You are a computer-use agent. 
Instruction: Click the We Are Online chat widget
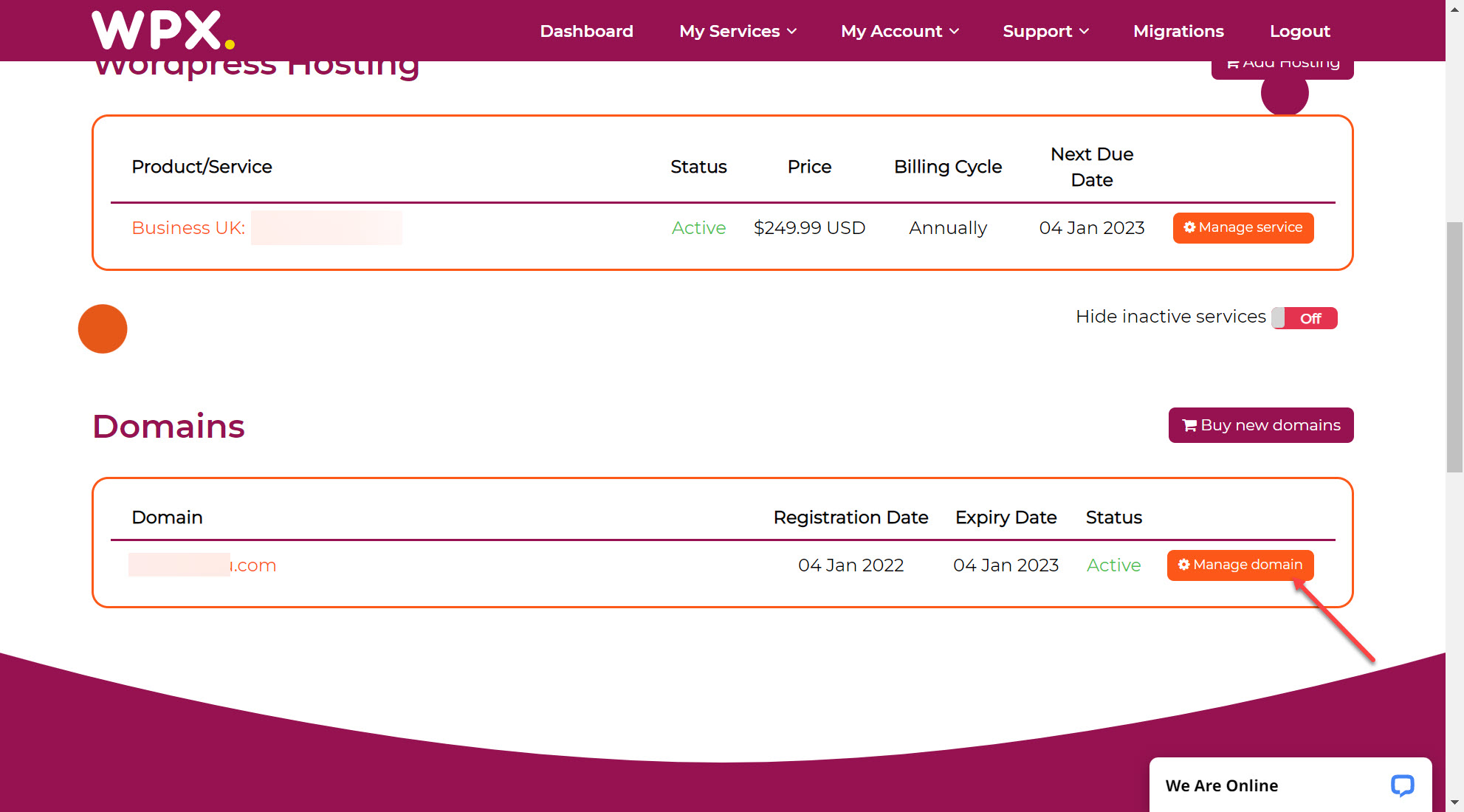pyautogui.click(x=1222, y=785)
